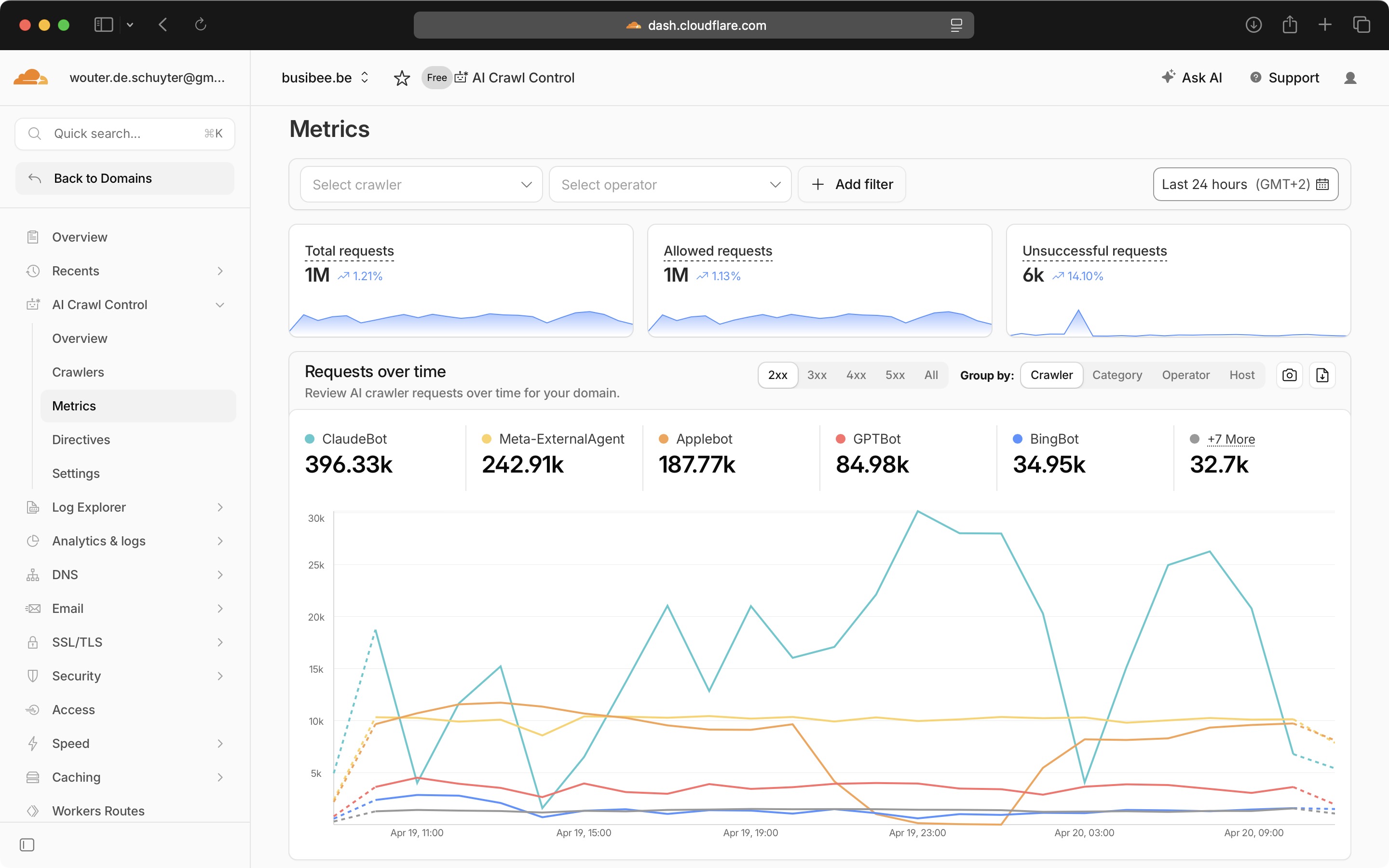The image size is (1389, 868).
Task: Open the Select operator dropdown
Action: point(670,184)
